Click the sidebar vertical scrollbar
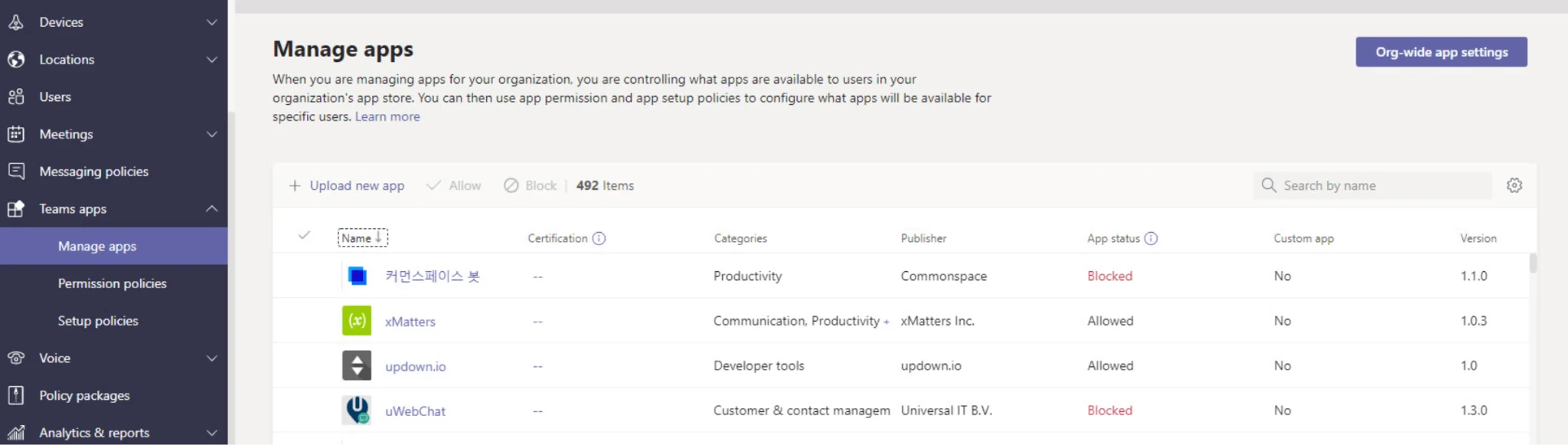1568x445 pixels. 231,278
